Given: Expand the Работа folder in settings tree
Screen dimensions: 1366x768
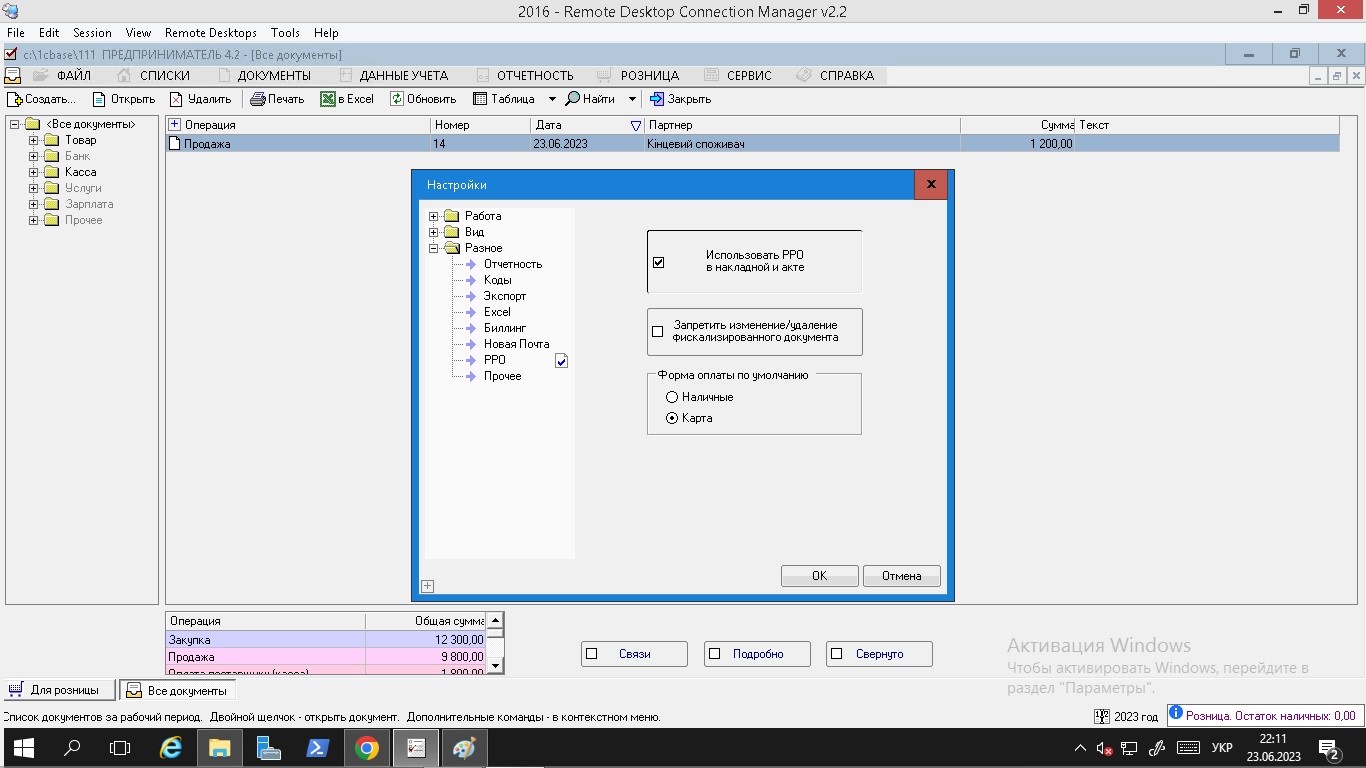Looking at the screenshot, I should coord(434,216).
